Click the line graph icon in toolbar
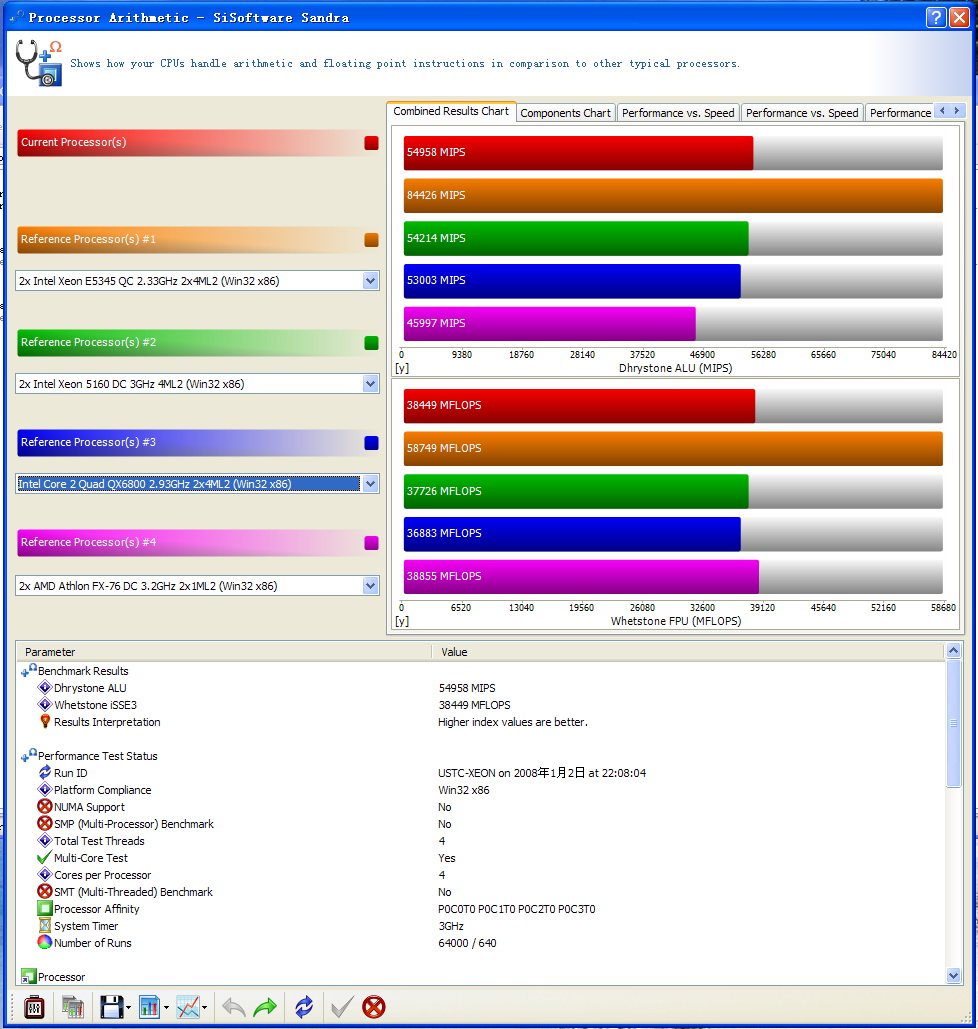Viewport: 978px width, 1029px height. coord(188,1007)
